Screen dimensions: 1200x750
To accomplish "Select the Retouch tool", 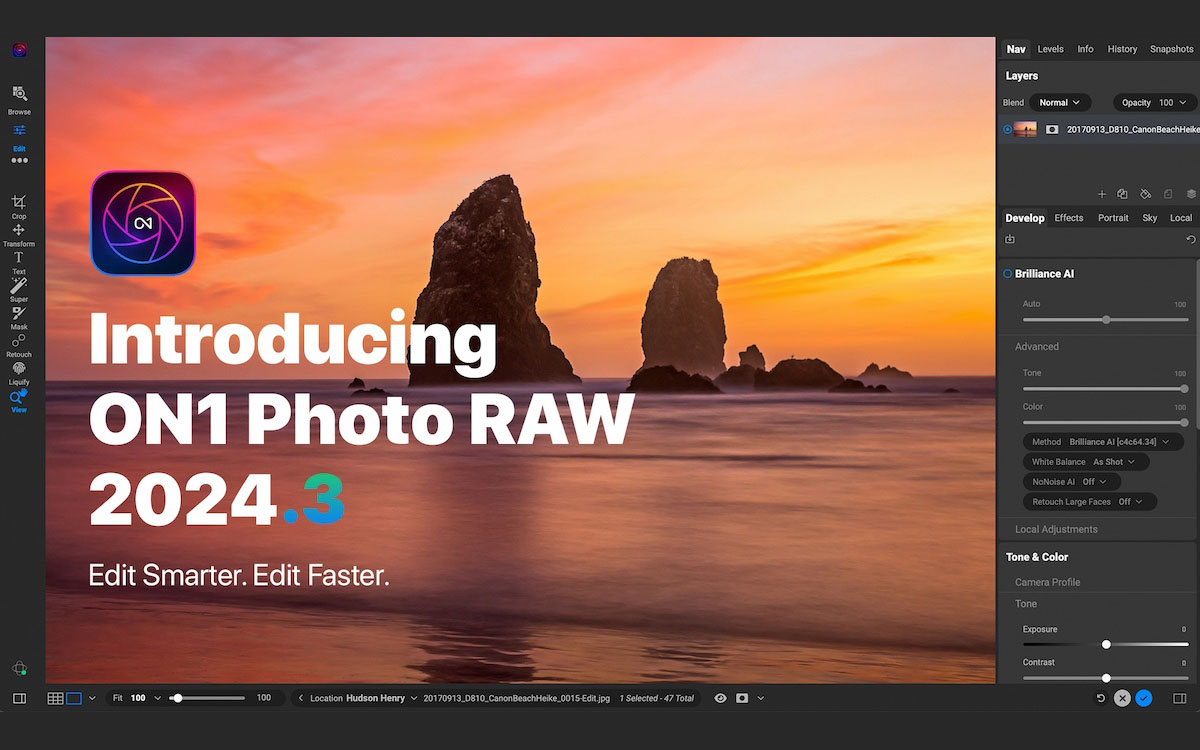I will (19, 346).
